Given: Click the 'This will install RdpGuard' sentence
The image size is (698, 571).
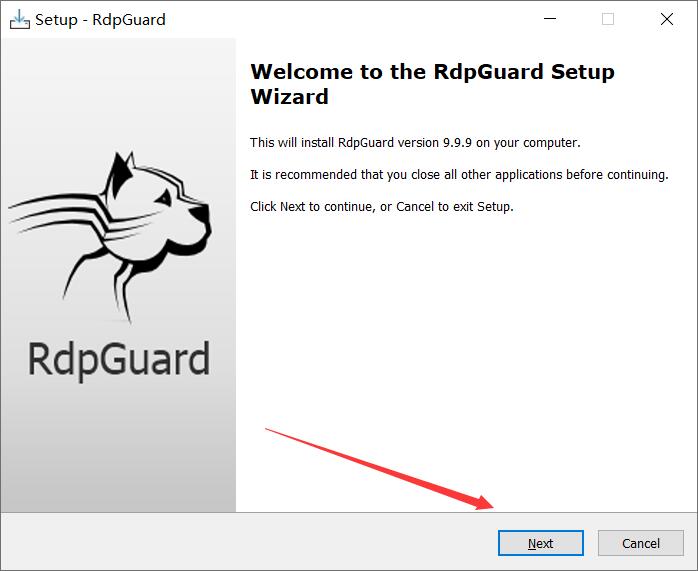Looking at the screenshot, I should pyautogui.click(x=415, y=143).
